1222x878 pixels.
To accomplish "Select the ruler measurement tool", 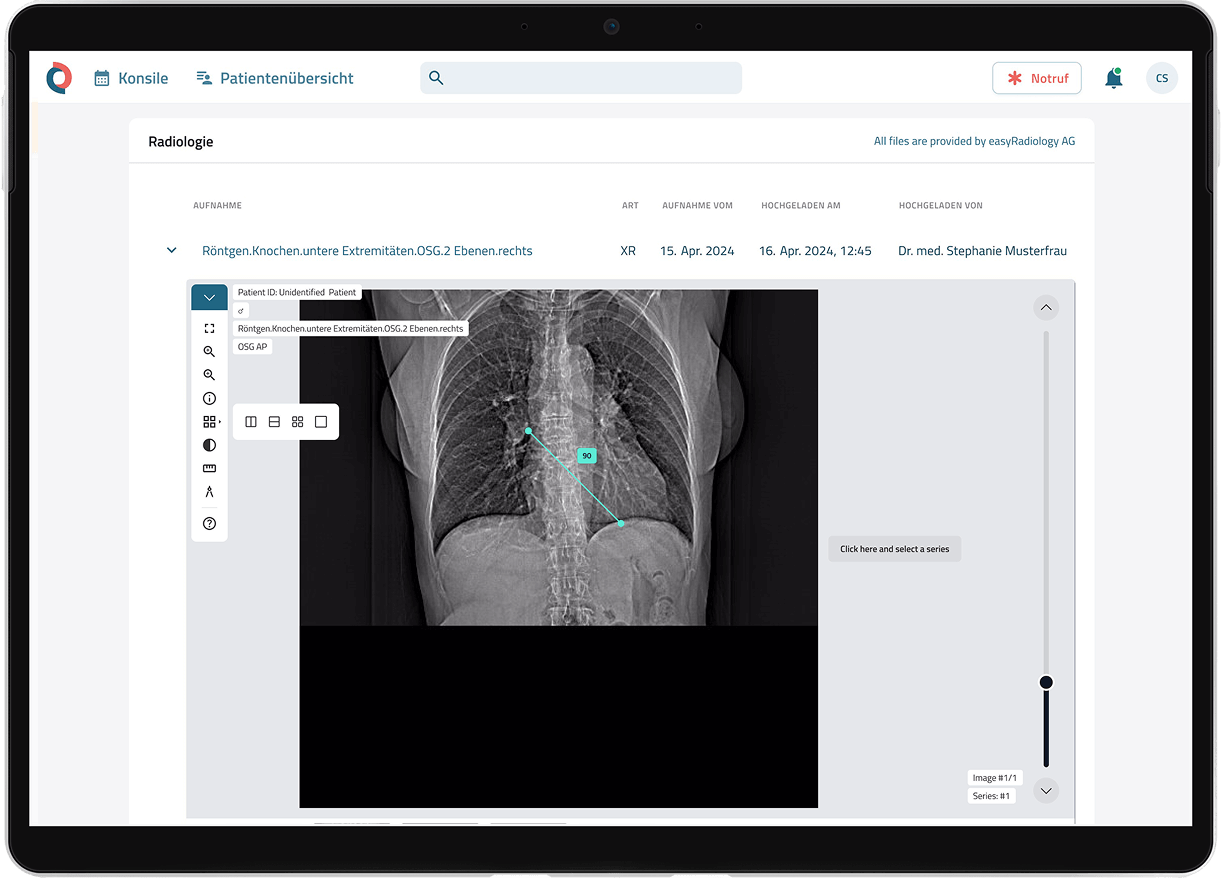I will coord(209,468).
